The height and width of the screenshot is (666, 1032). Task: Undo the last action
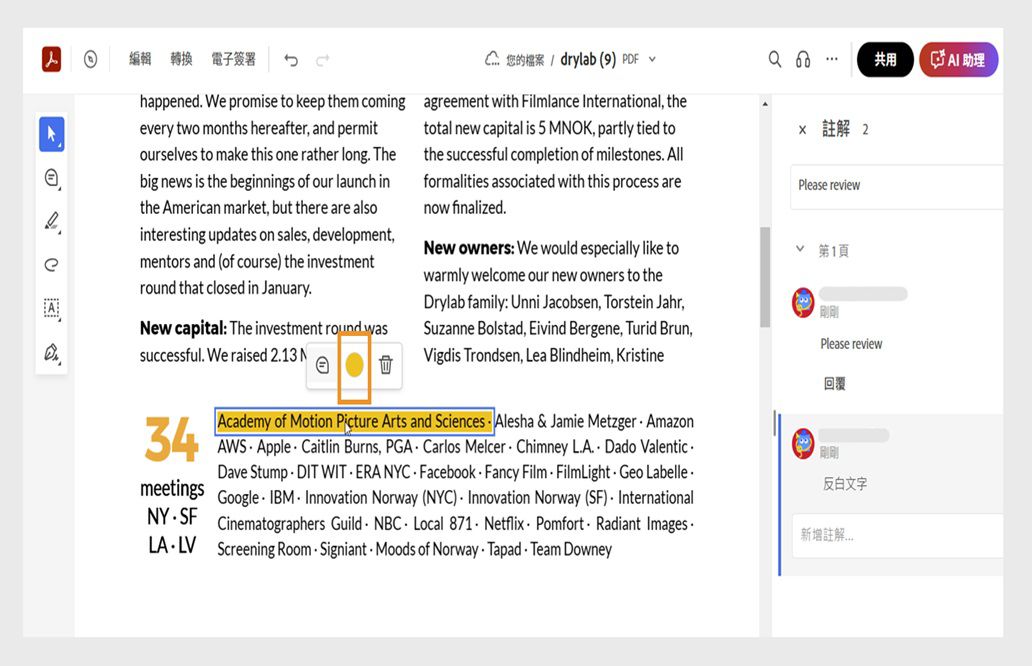tap(291, 60)
